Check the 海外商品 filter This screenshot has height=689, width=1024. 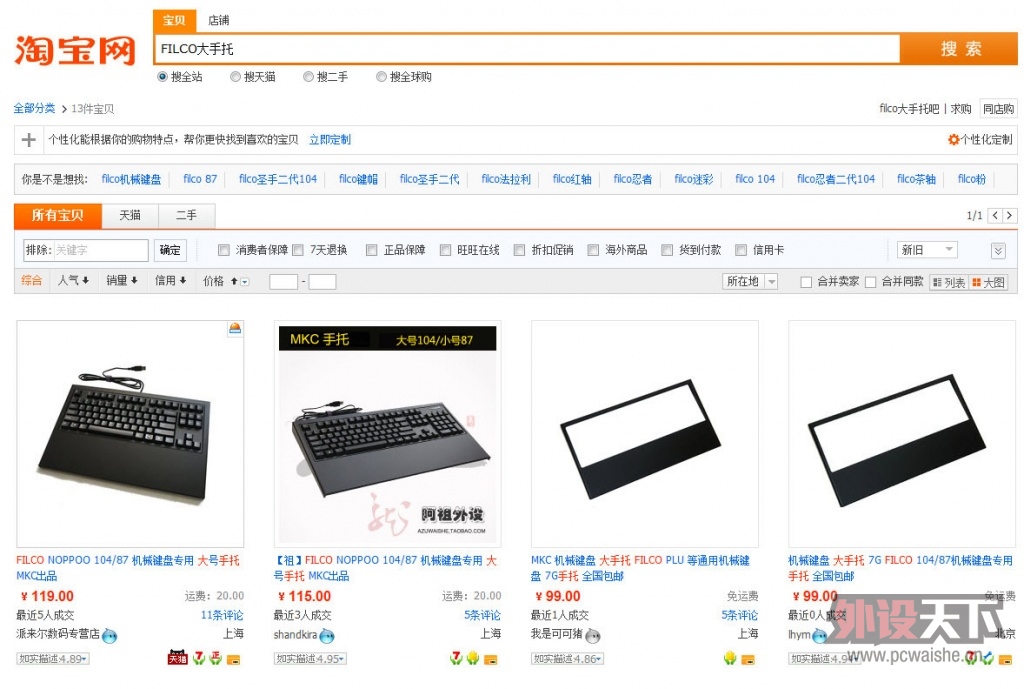(x=593, y=250)
